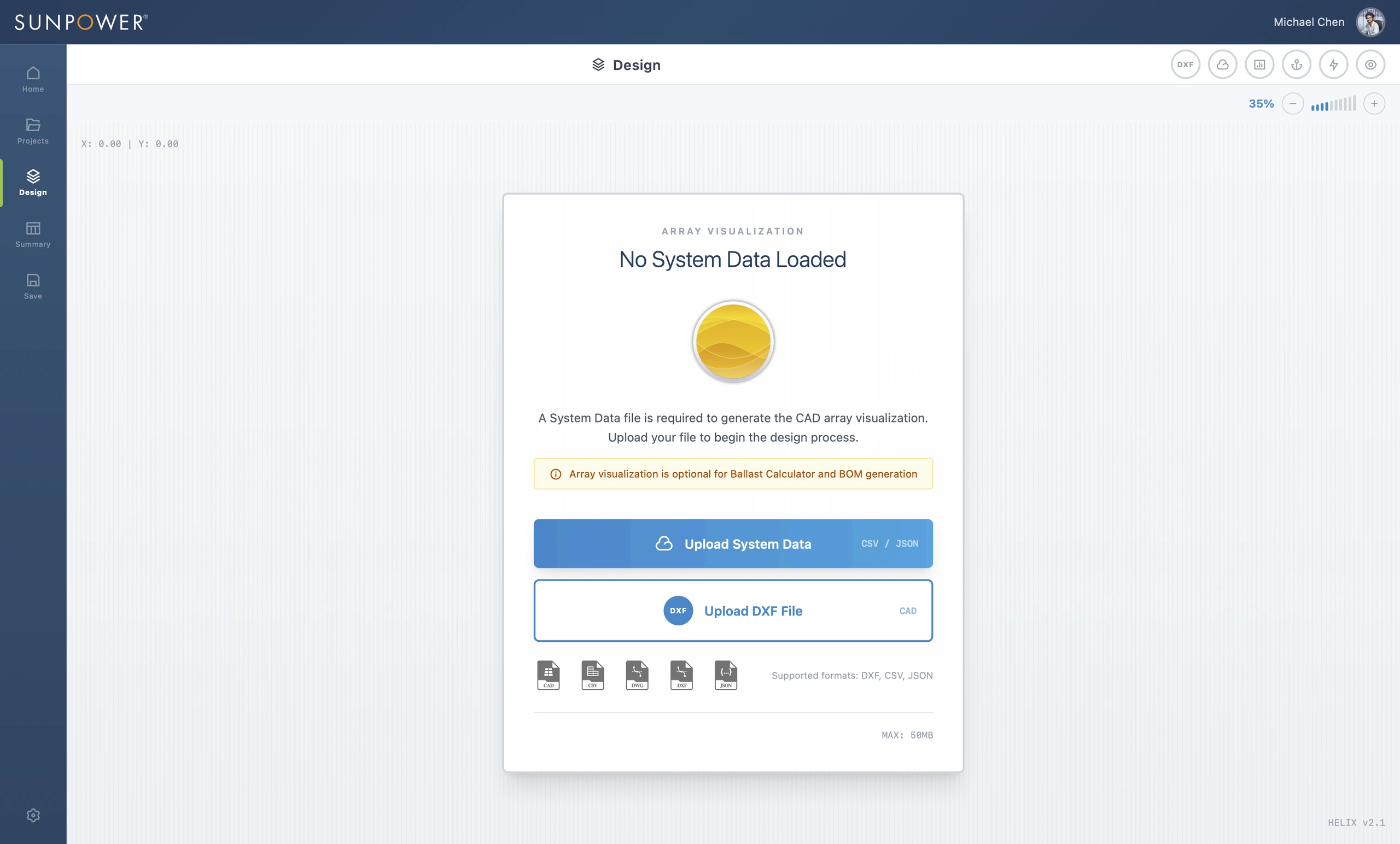Go to Home in sidebar
Image resolution: width=1400 pixels, height=844 pixels.
coord(33,79)
